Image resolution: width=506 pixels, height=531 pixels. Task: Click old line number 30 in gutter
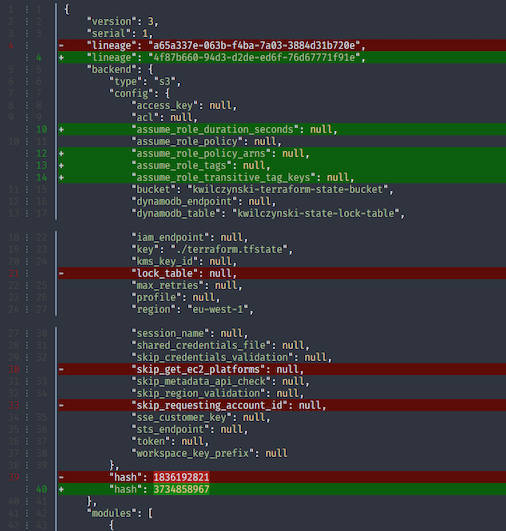pyautogui.click(x=14, y=369)
